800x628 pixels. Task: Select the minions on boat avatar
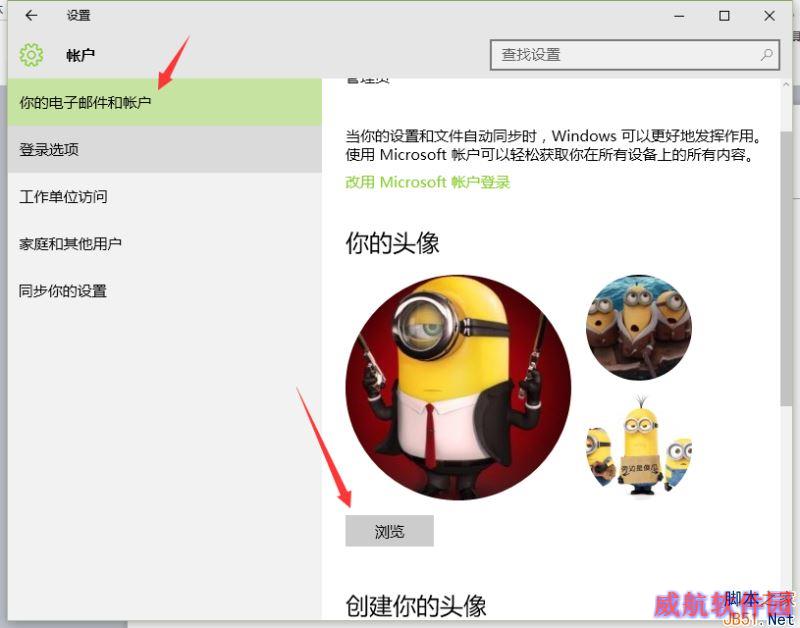click(639, 328)
